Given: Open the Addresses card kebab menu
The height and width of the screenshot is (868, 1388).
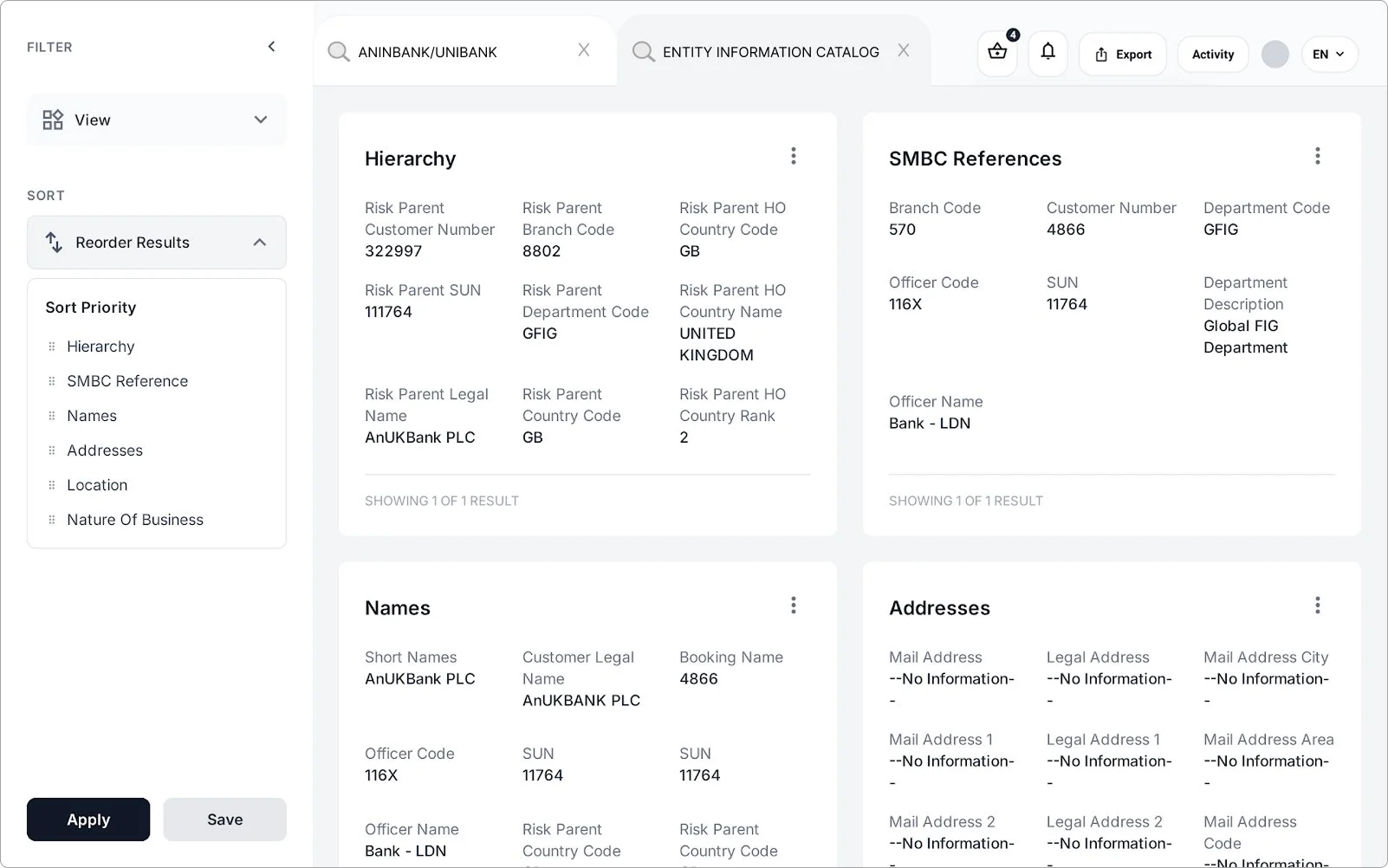Looking at the screenshot, I should click(x=1318, y=605).
